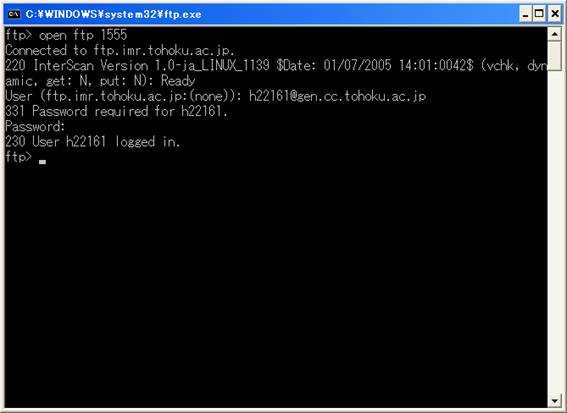567x413 pixels.
Task: Click the word 'Ready' in the output
Action: point(178,81)
